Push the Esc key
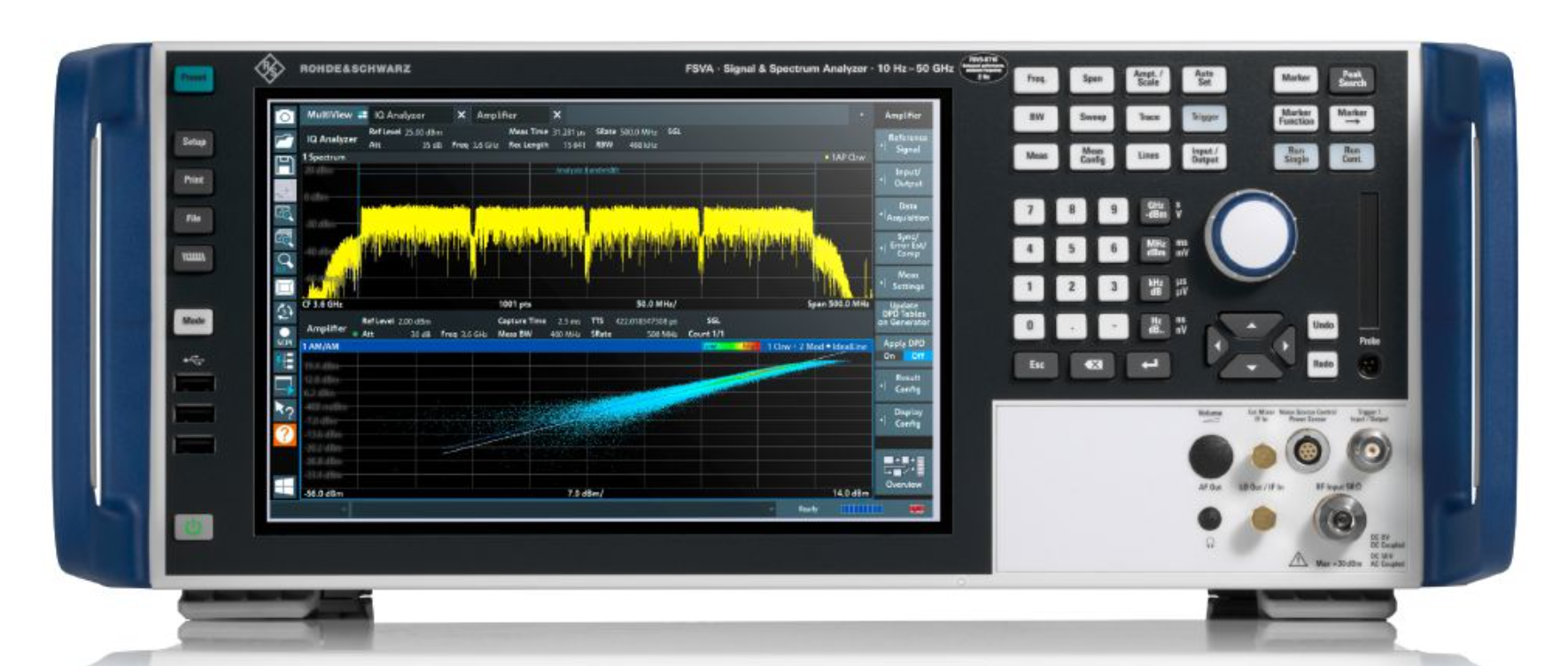 coord(1036,365)
